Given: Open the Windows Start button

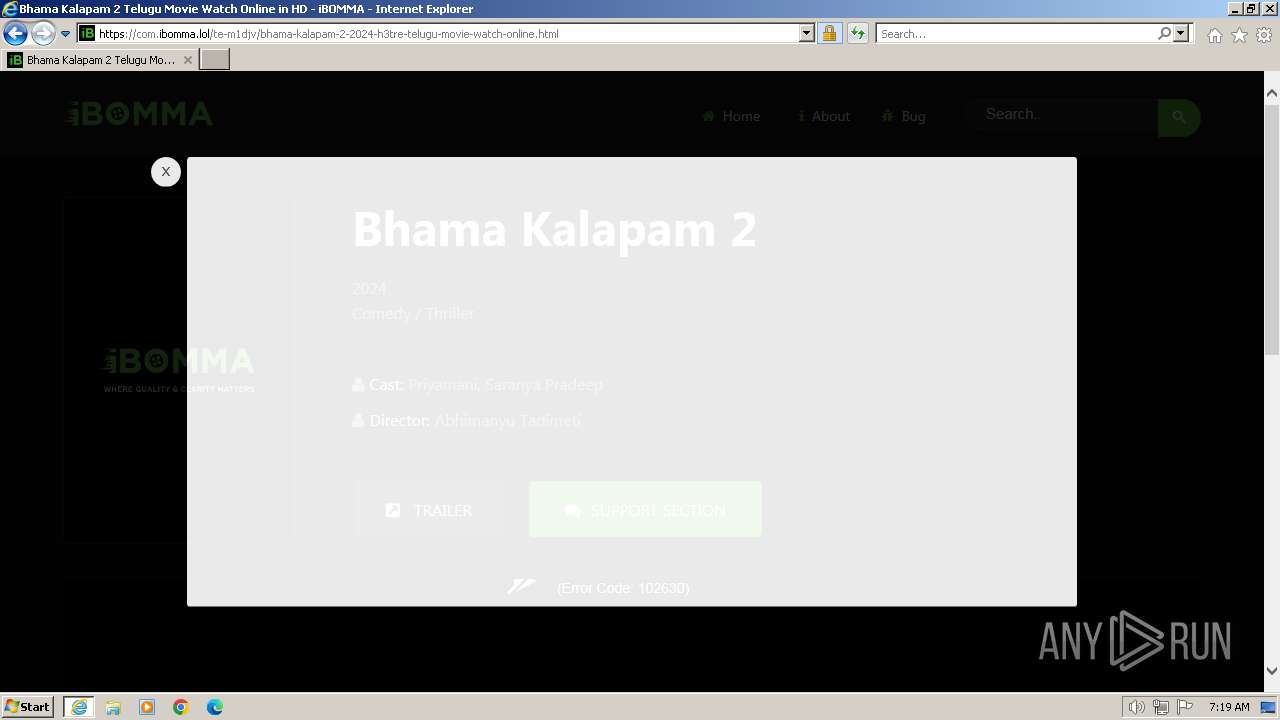Looking at the screenshot, I should (28, 706).
